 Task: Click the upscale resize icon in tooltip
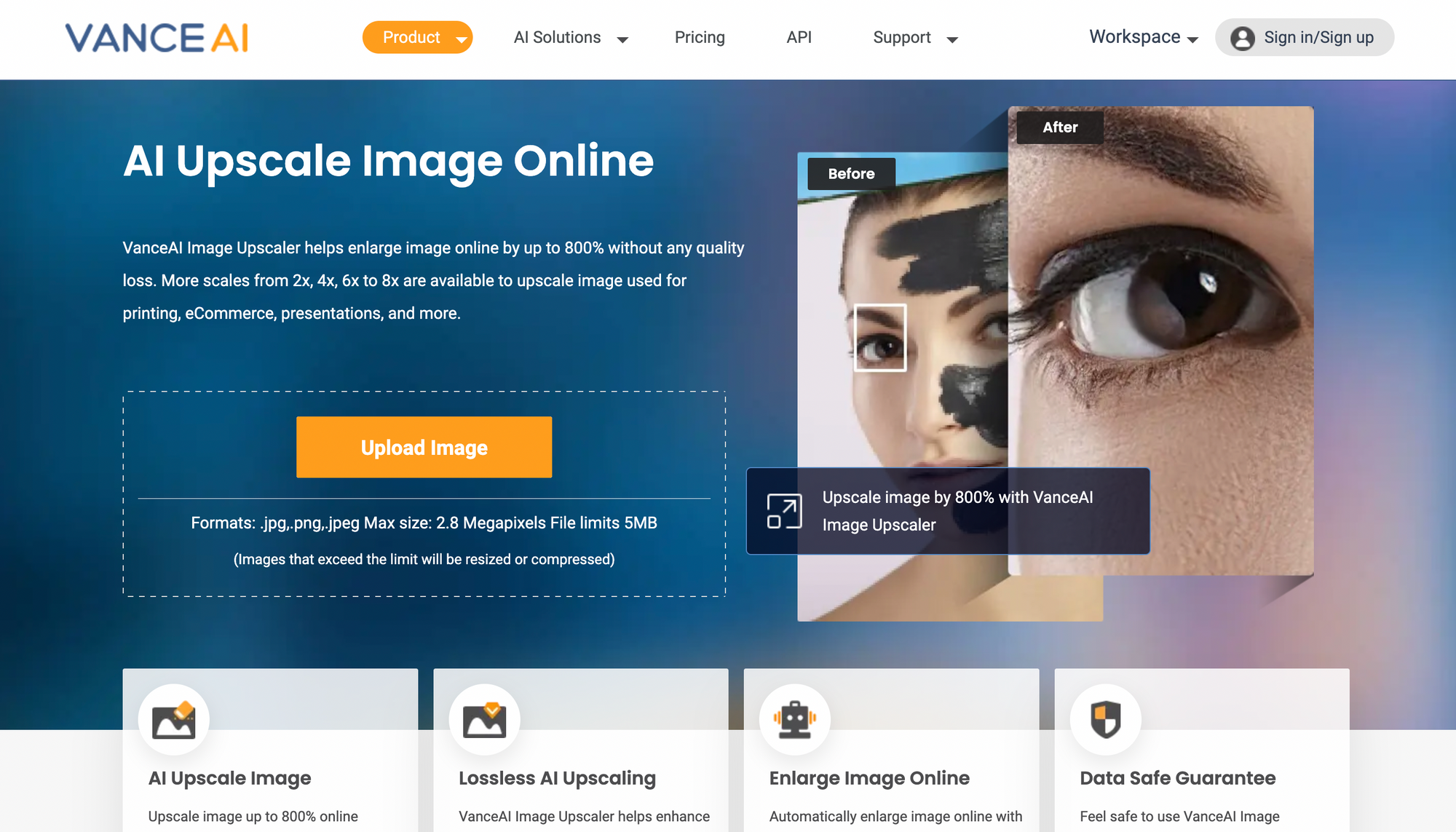point(784,511)
